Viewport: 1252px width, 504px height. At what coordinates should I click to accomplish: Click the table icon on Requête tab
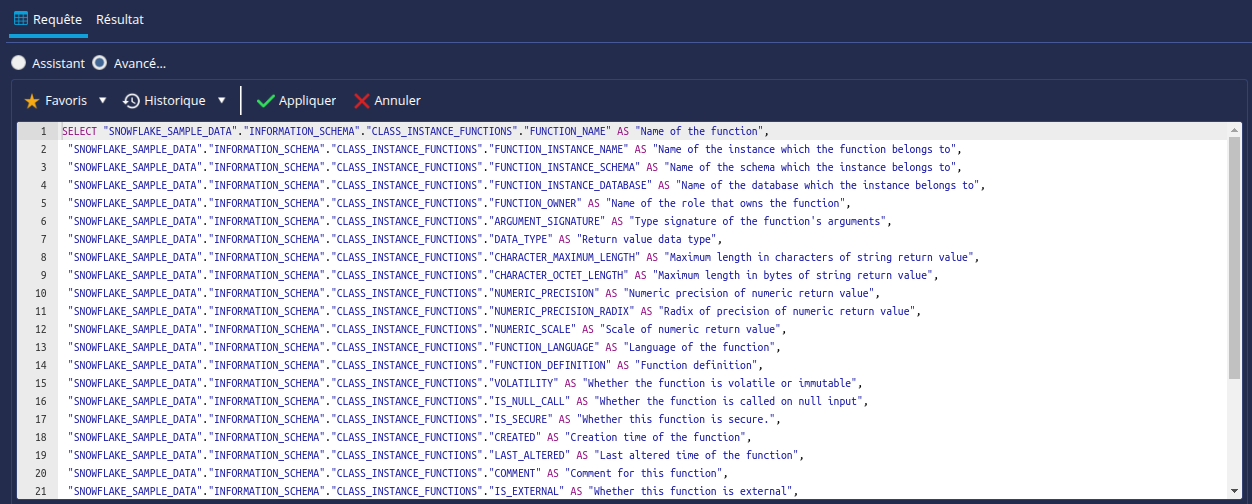(x=20, y=19)
